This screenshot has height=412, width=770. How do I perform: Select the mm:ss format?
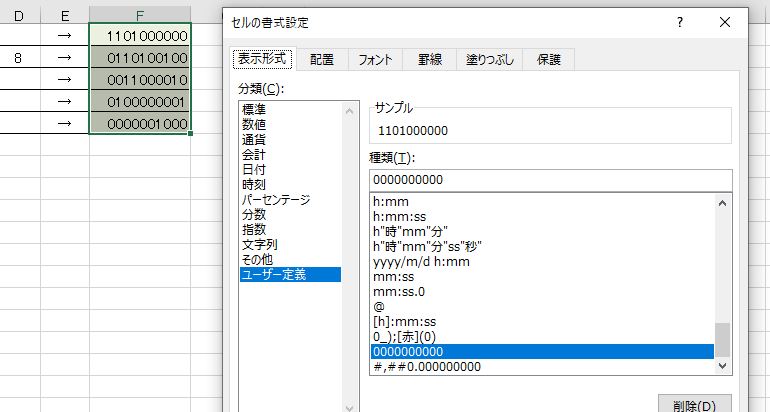(x=542, y=276)
